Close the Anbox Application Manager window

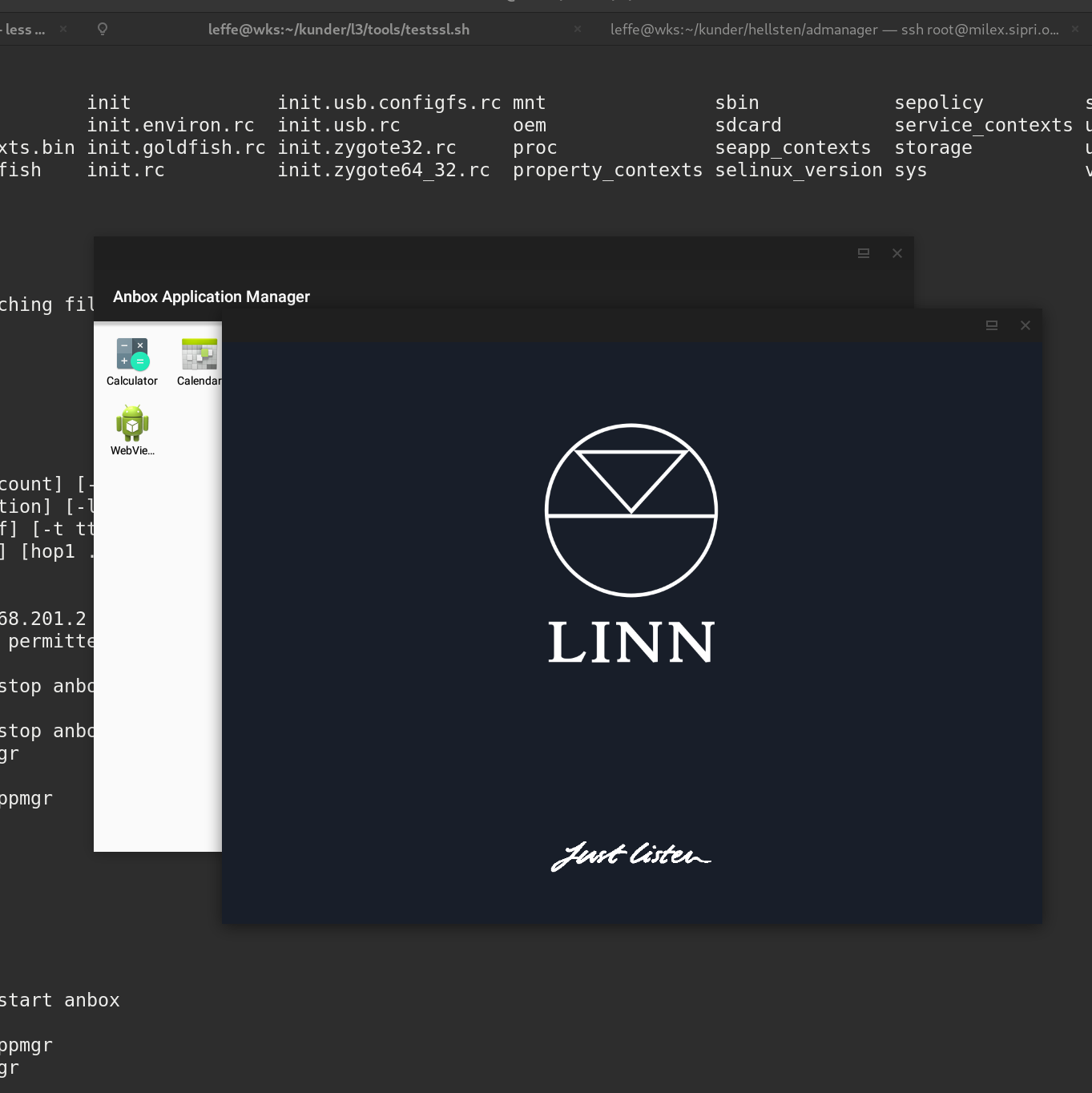pyautogui.click(x=897, y=253)
